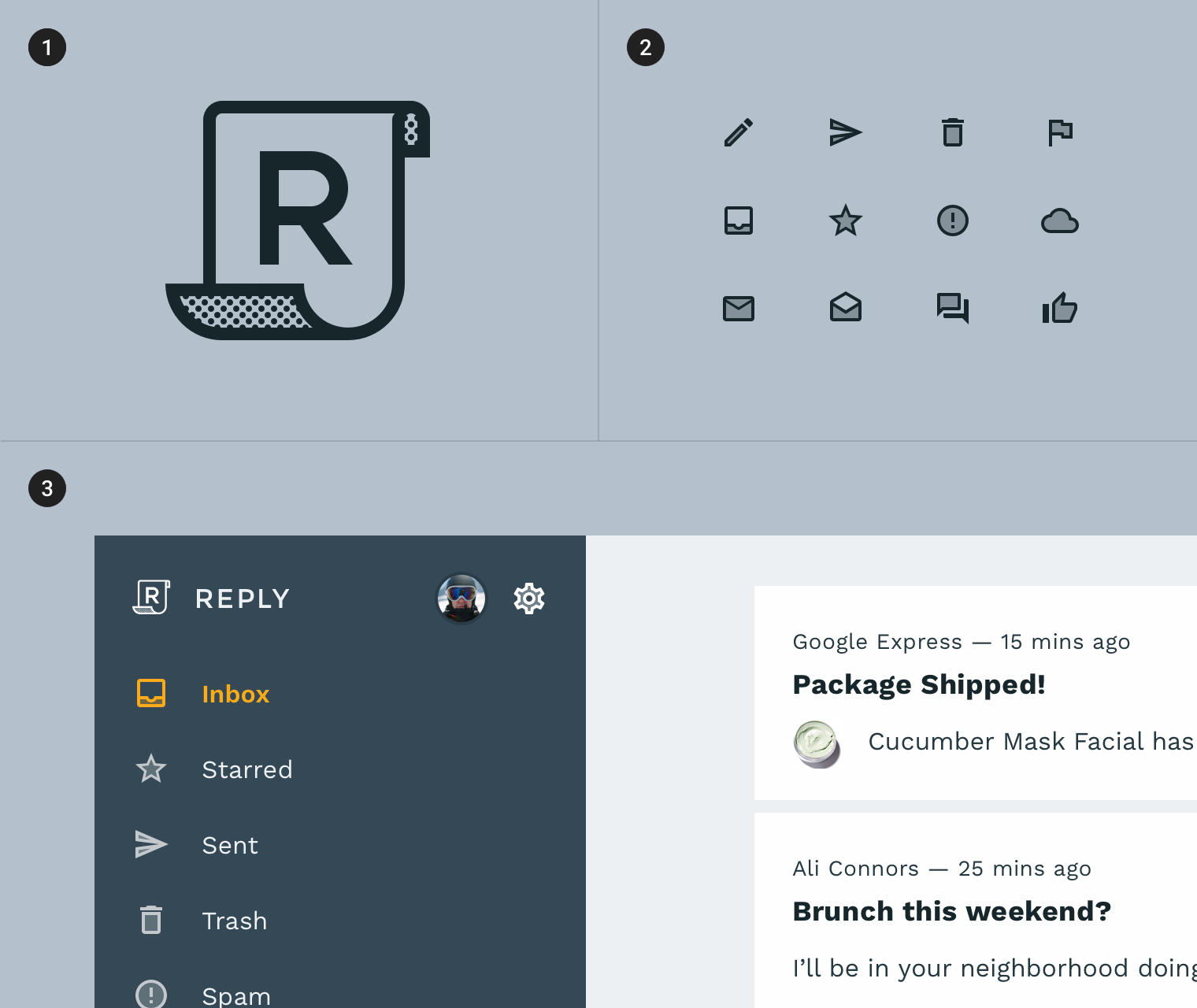Screen dimensions: 1197x1008
Task: Select the trash can icon in the icon set
Action: (x=953, y=132)
